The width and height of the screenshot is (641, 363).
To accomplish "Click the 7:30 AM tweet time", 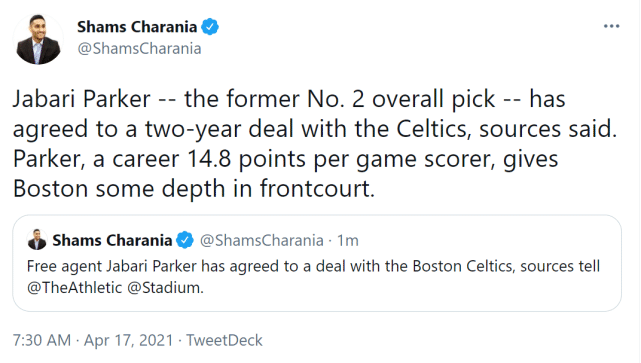I will click(42, 340).
